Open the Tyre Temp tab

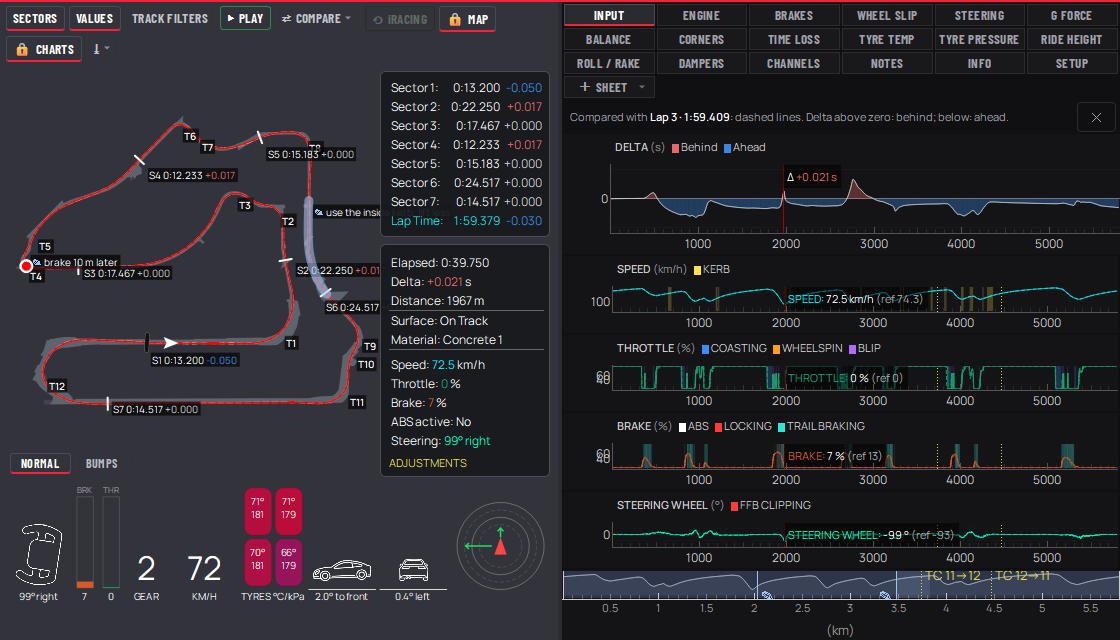[886, 39]
